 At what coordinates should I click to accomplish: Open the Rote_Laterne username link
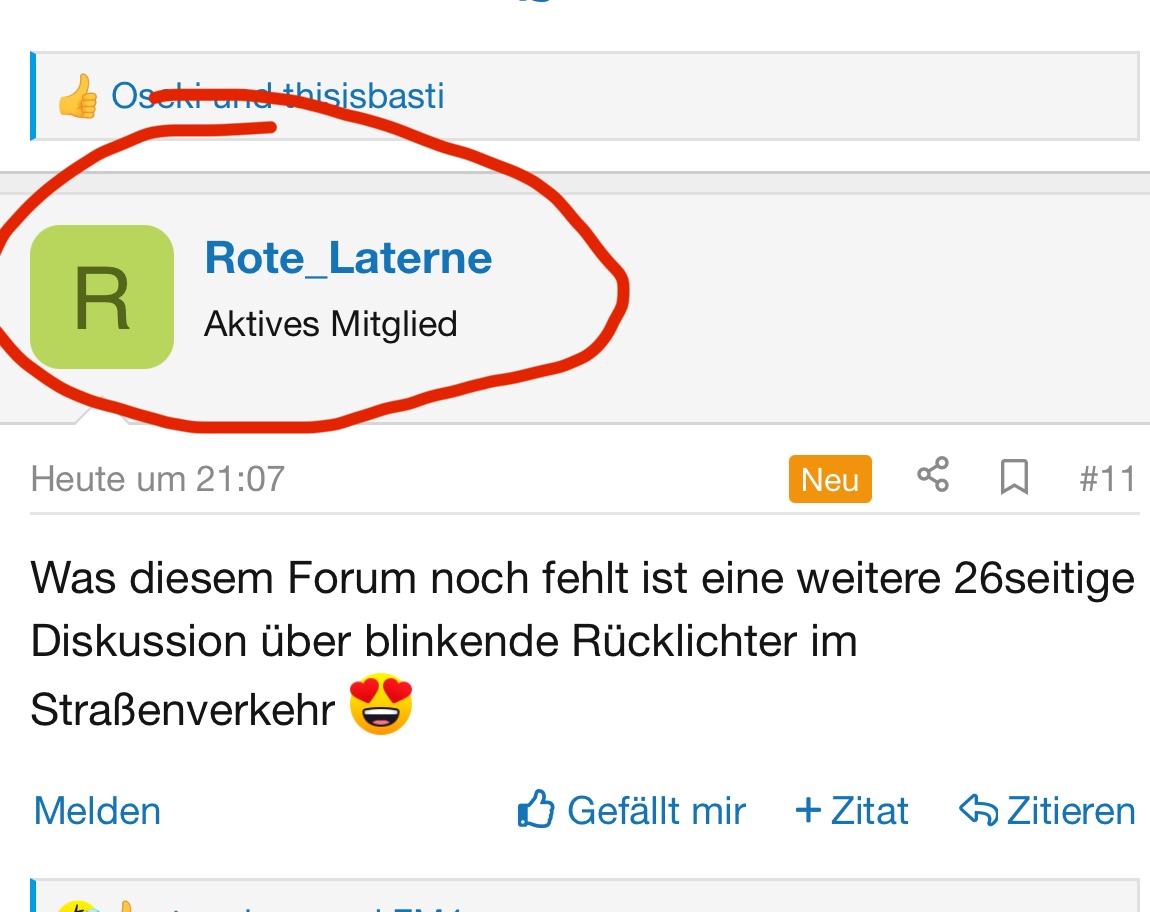tap(348, 258)
